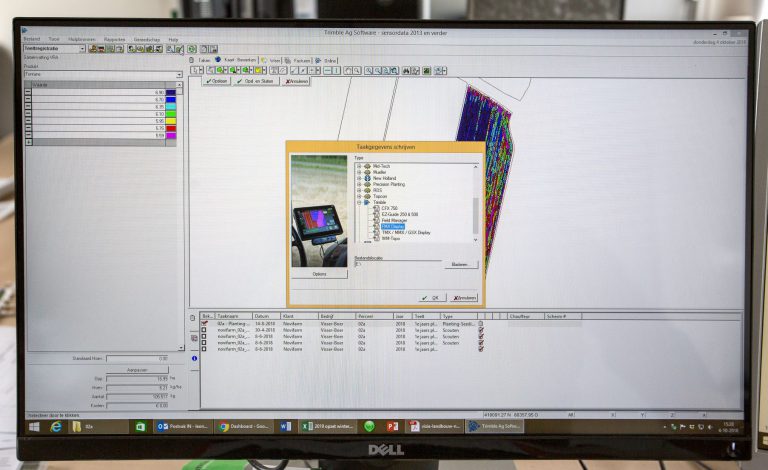768x470 pixels.
Task: Expand the Precision Planting tree node
Action: tap(359, 184)
